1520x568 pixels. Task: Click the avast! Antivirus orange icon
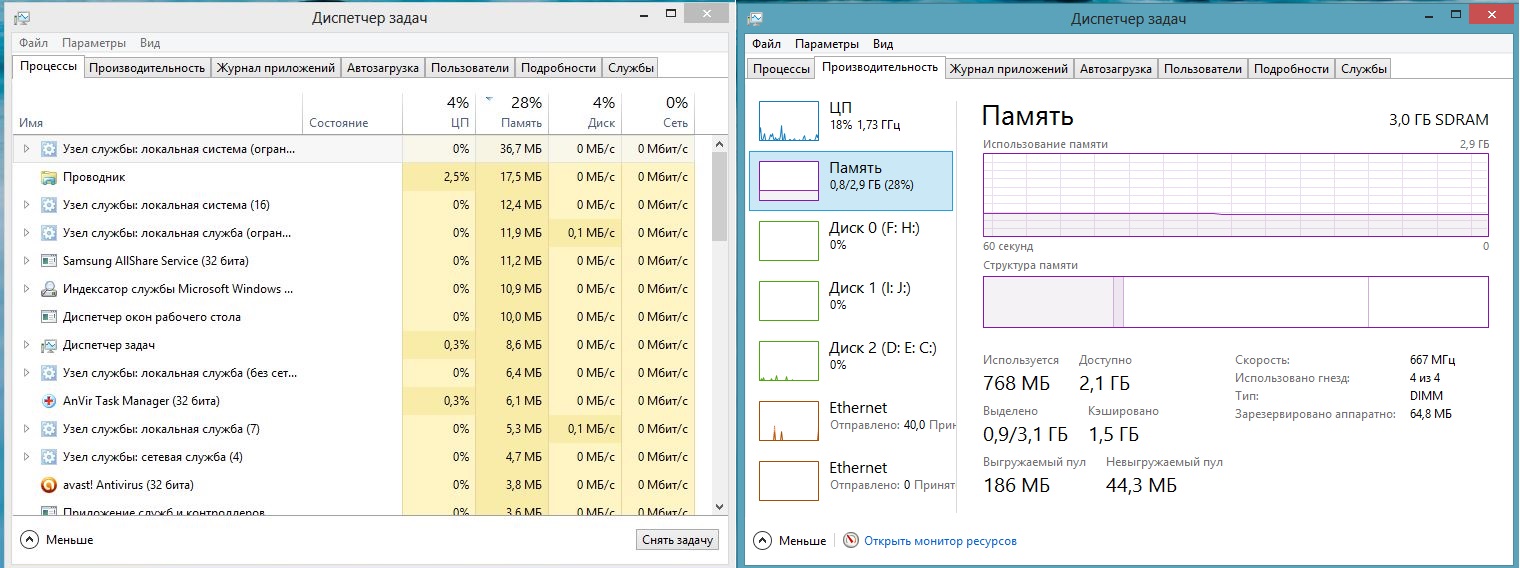coord(49,485)
